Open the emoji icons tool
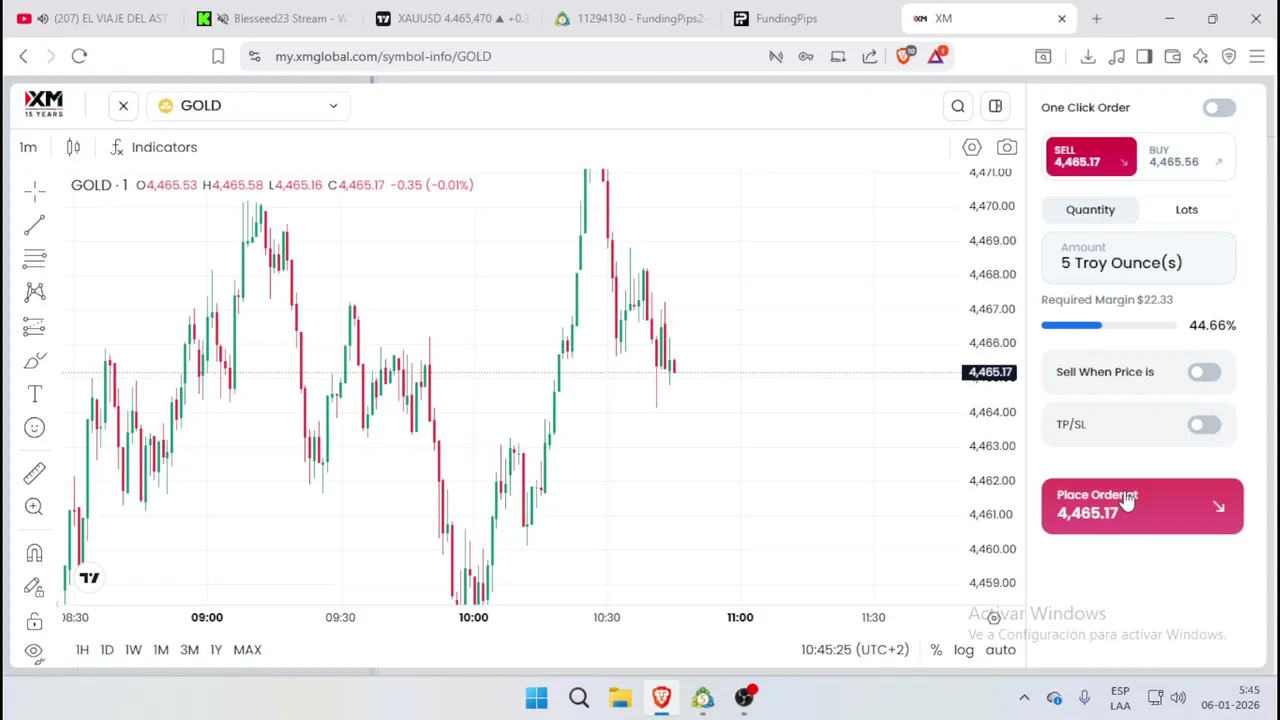1280x720 pixels. coord(34,428)
